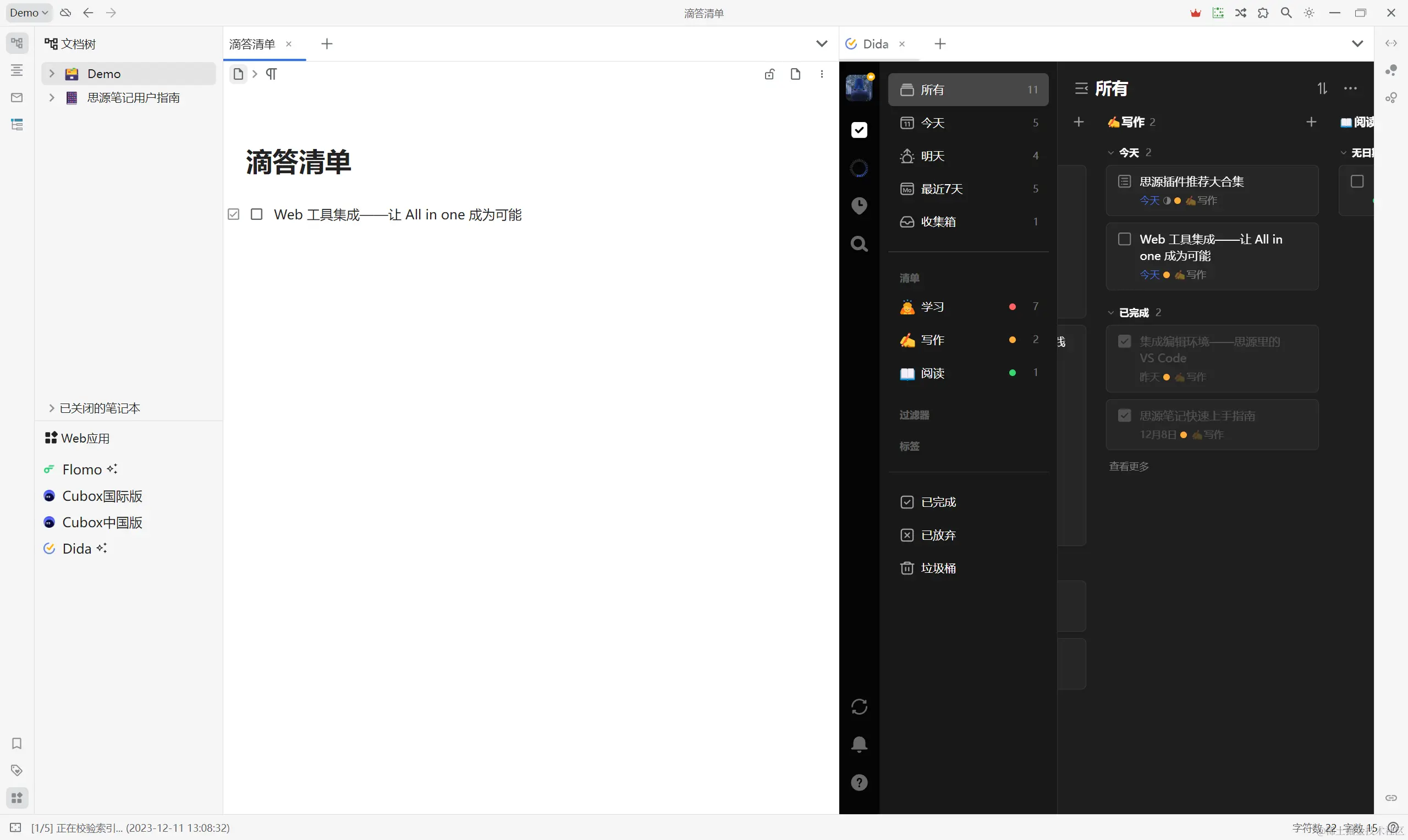The width and height of the screenshot is (1408, 840).
Task: Toggle document lock icon in editor
Action: (x=769, y=74)
